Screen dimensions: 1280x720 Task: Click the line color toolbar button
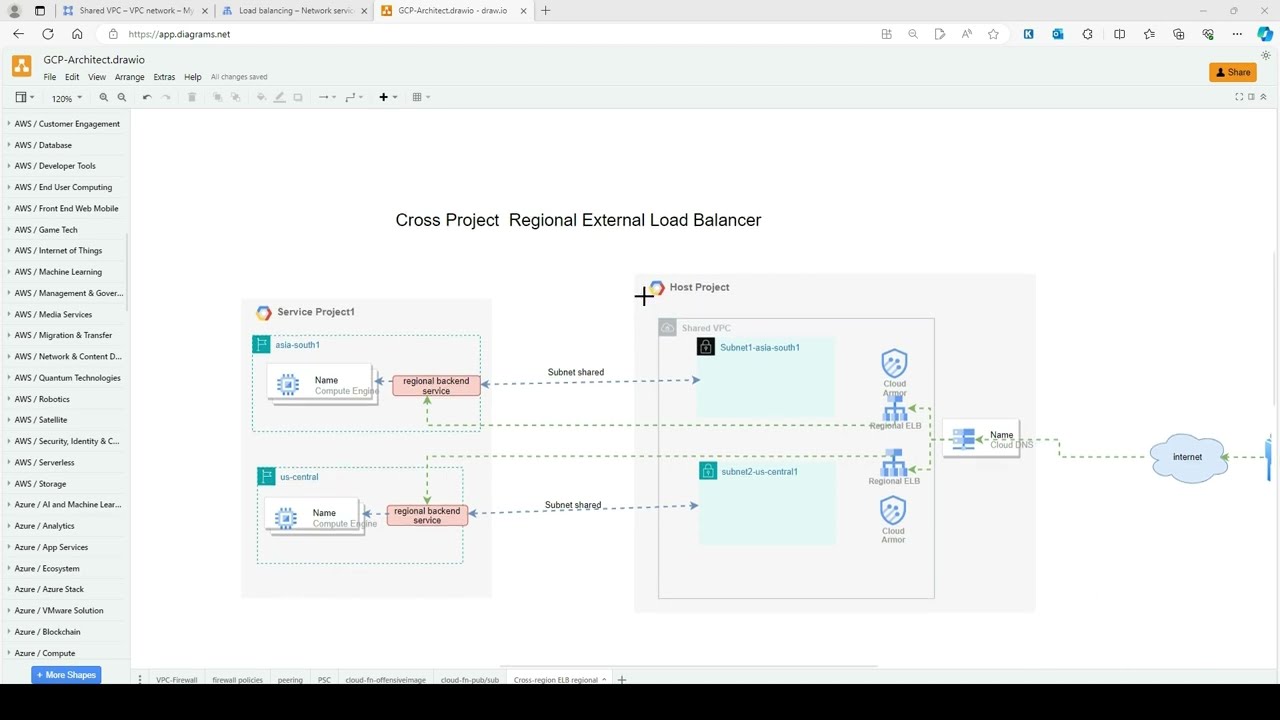click(x=279, y=97)
